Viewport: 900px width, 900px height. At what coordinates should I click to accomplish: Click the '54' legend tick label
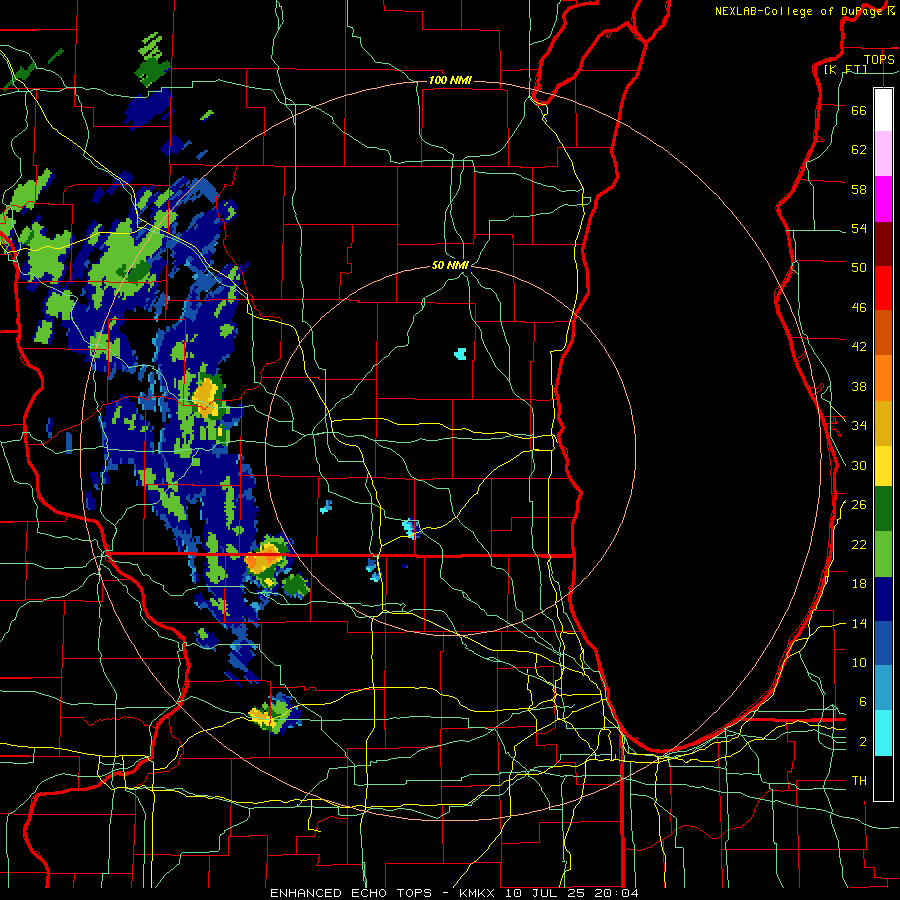pyautogui.click(x=859, y=229)
